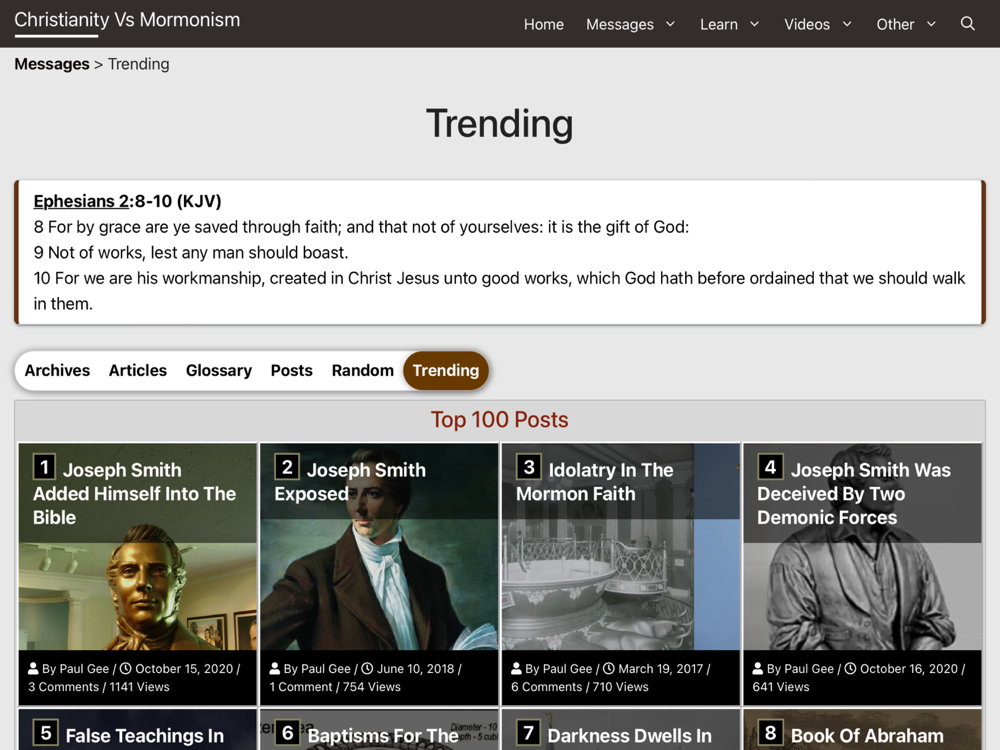Switch to the Random tab
Screen dimensions: 1000x750
[362, 371]
